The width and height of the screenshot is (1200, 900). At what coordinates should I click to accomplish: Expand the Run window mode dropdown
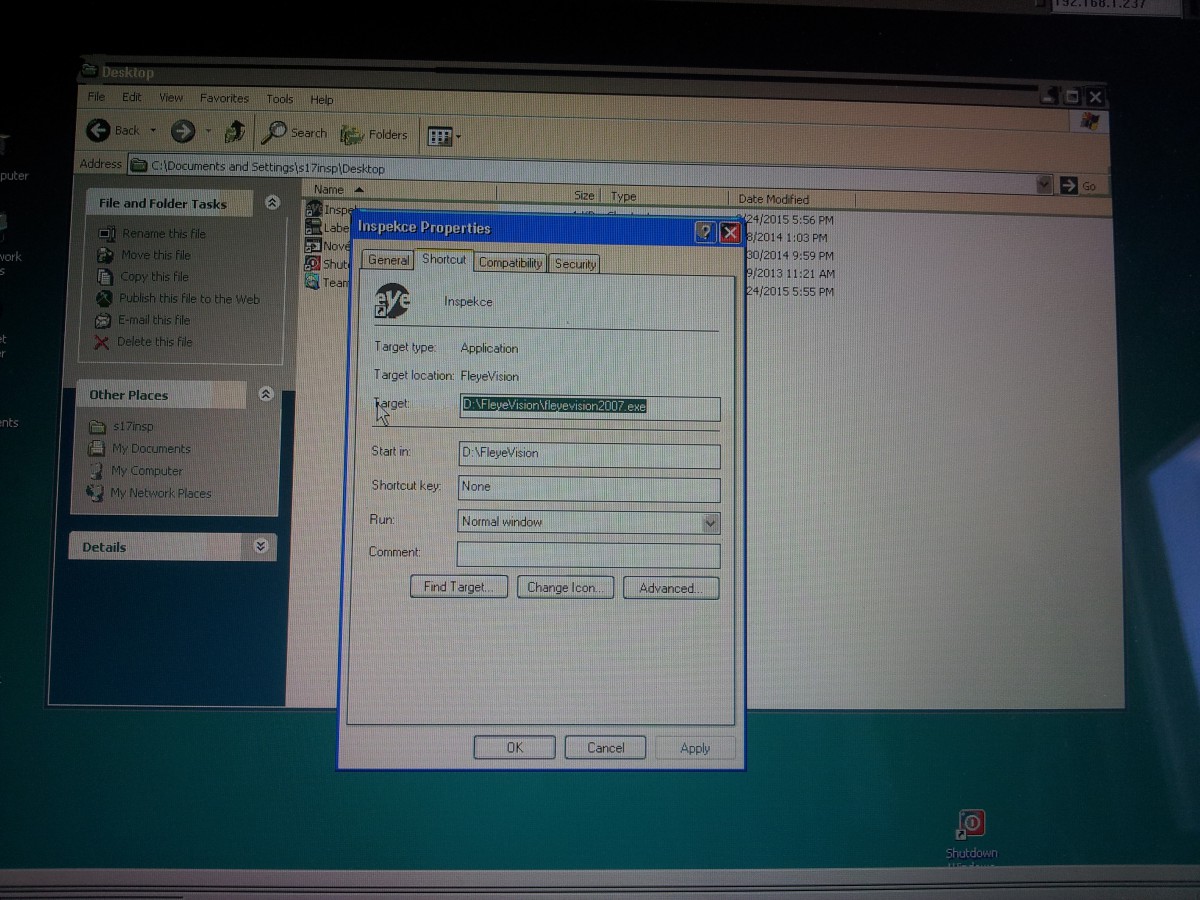point(709,522)
